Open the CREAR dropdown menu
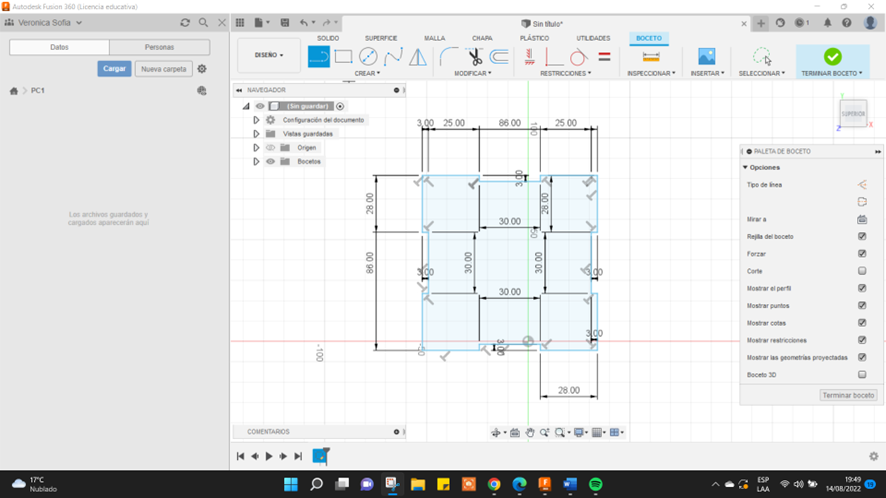The image size is (886, 498). (367, 73)
